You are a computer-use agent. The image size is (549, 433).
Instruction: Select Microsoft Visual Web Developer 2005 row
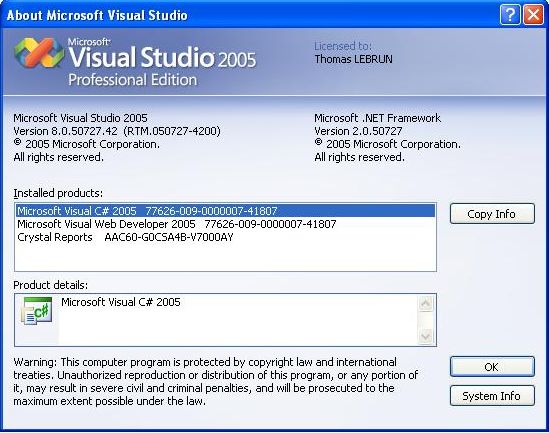coord(226,224)
